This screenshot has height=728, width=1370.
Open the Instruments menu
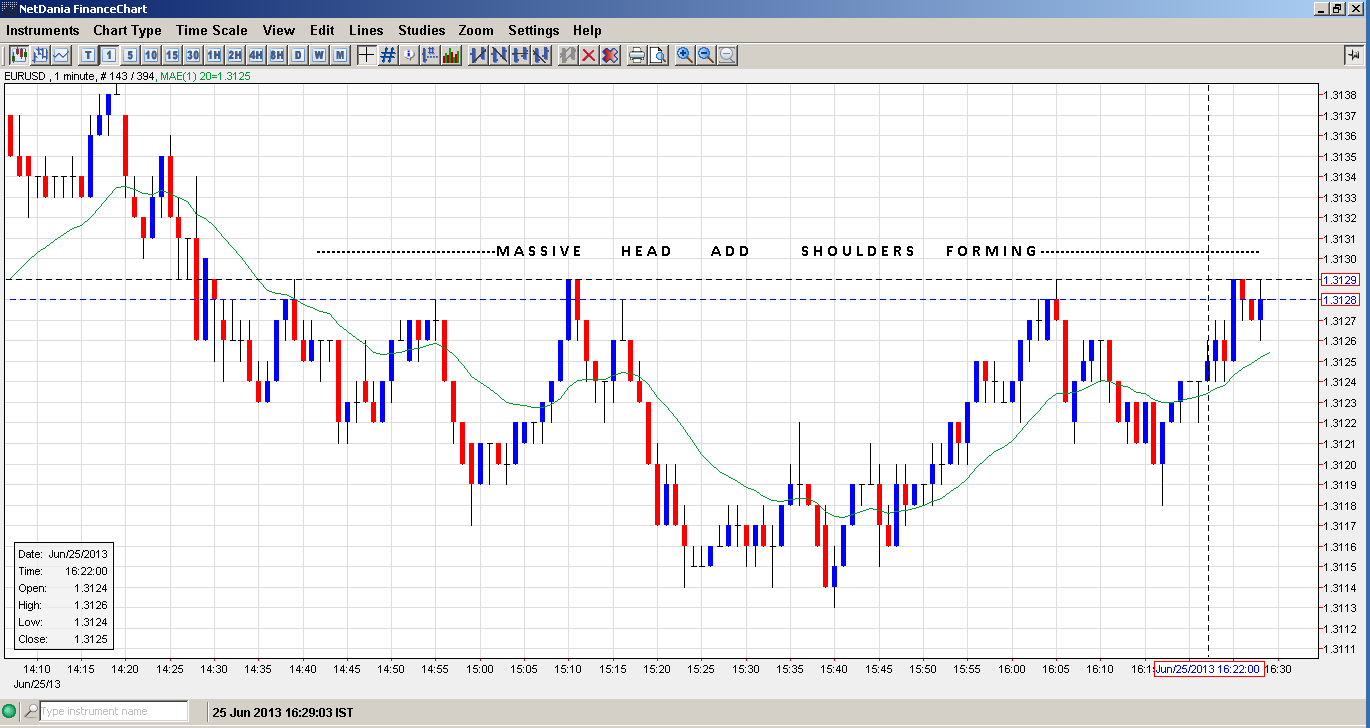pos(43,30)
